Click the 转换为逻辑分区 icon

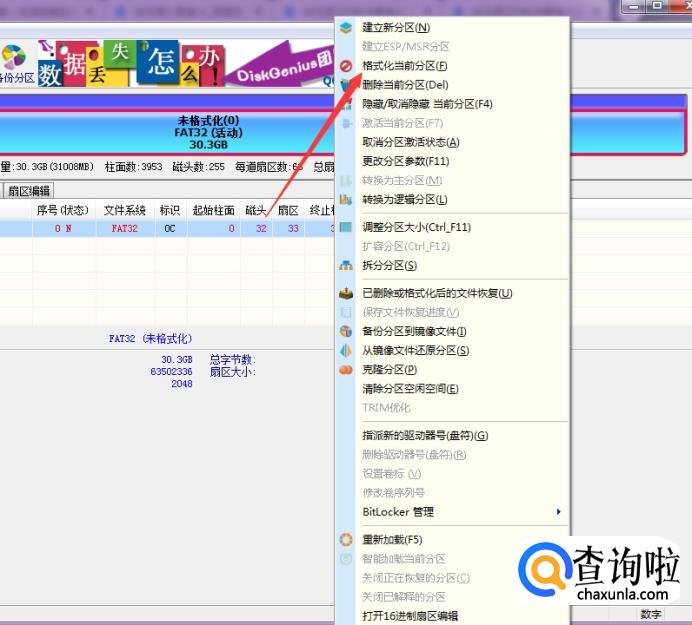pos(346,200)
